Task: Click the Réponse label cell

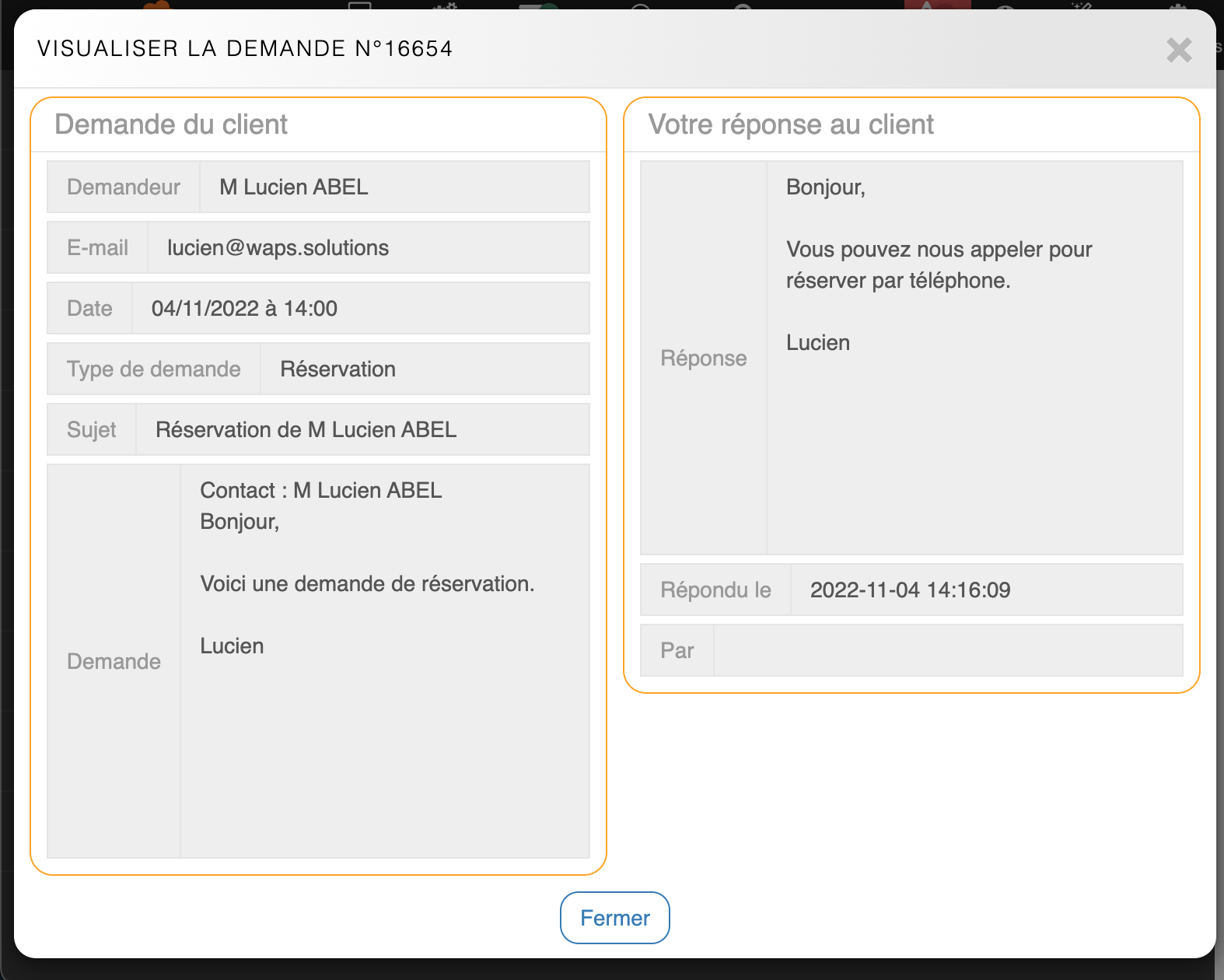Action: coord(703,358)
